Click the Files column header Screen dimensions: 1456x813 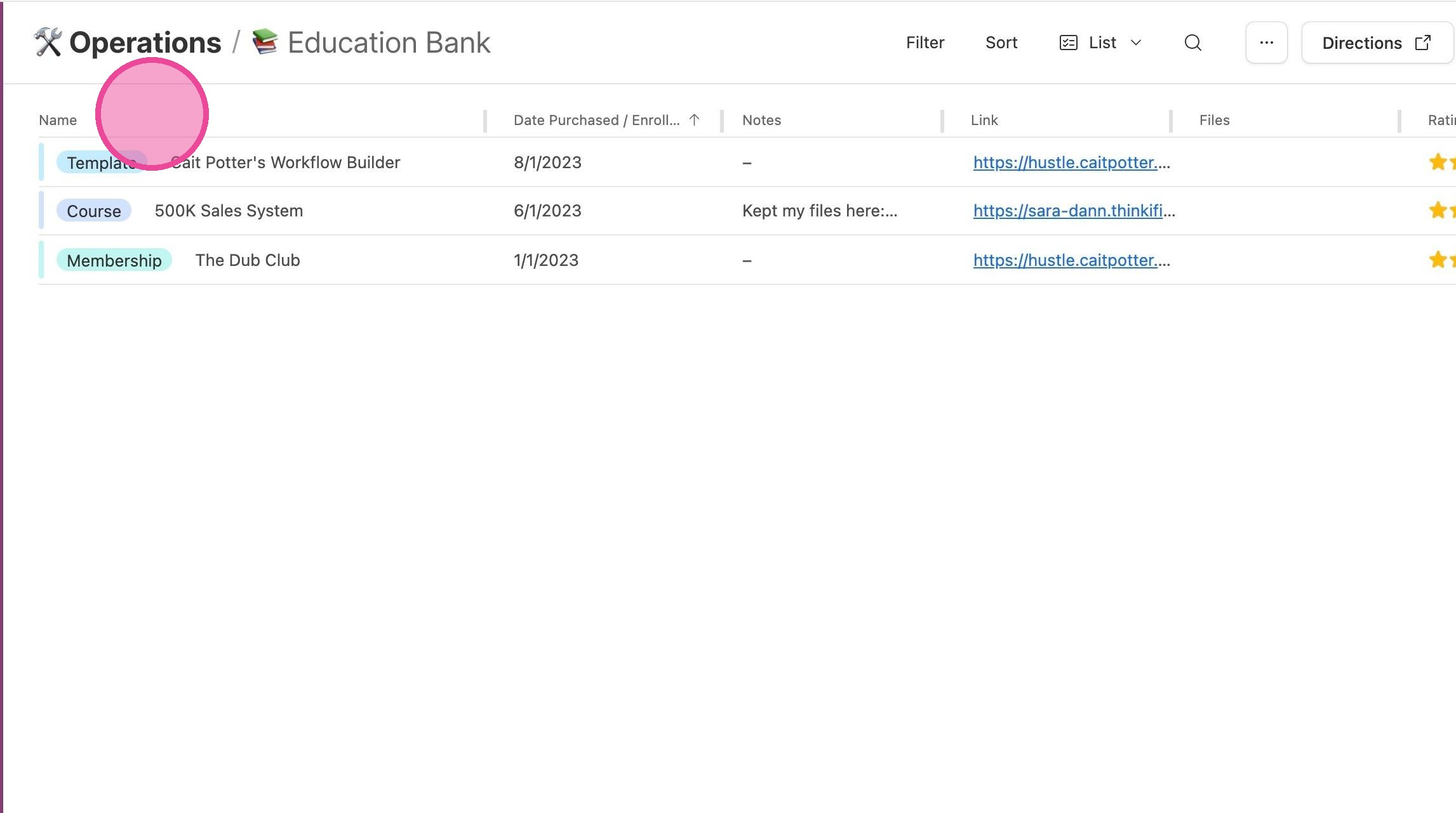(x=1214, y=120)
